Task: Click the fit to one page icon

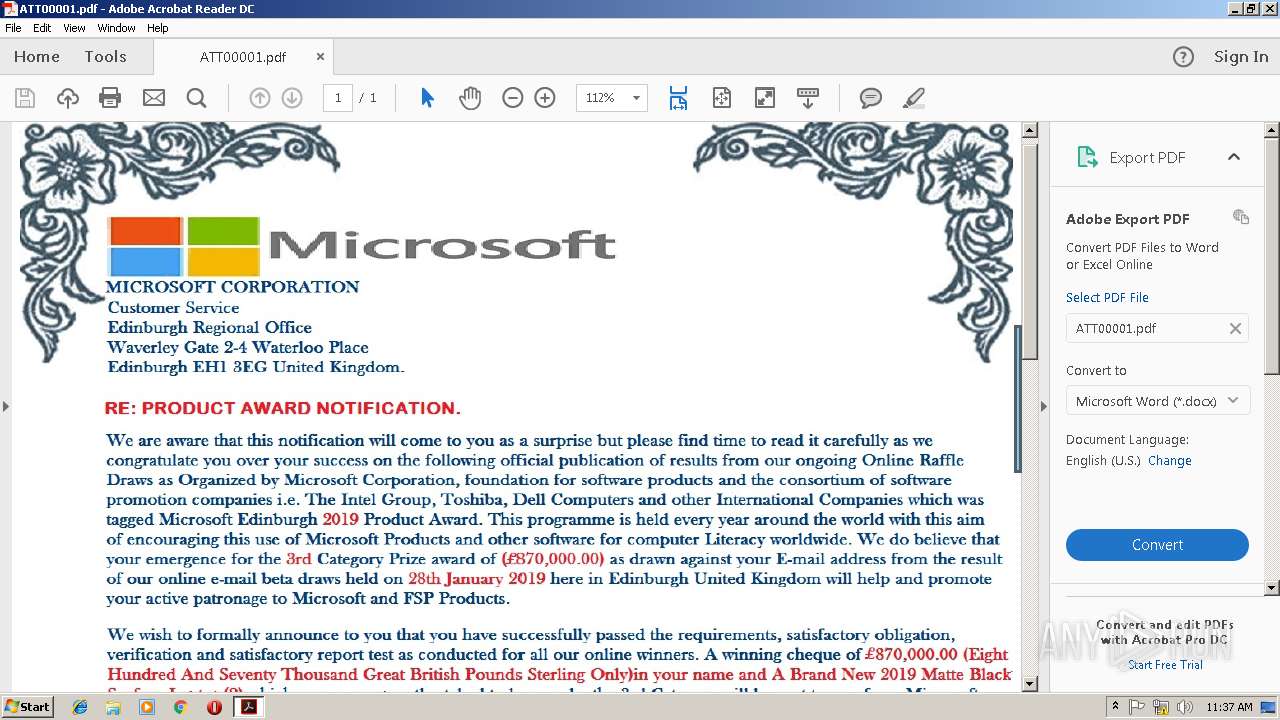Action: click(x=721, y=98)
